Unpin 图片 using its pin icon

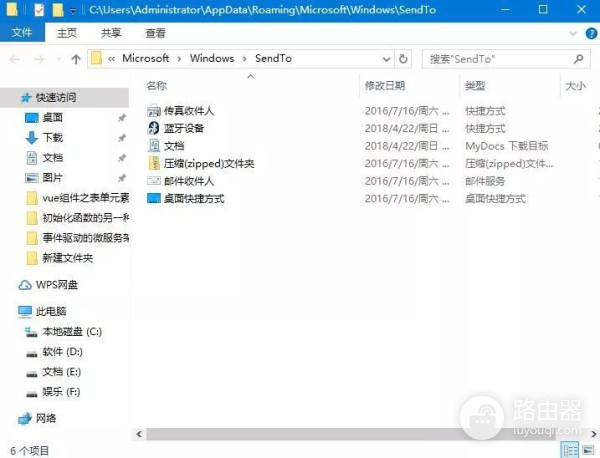[x=122, y=178]
